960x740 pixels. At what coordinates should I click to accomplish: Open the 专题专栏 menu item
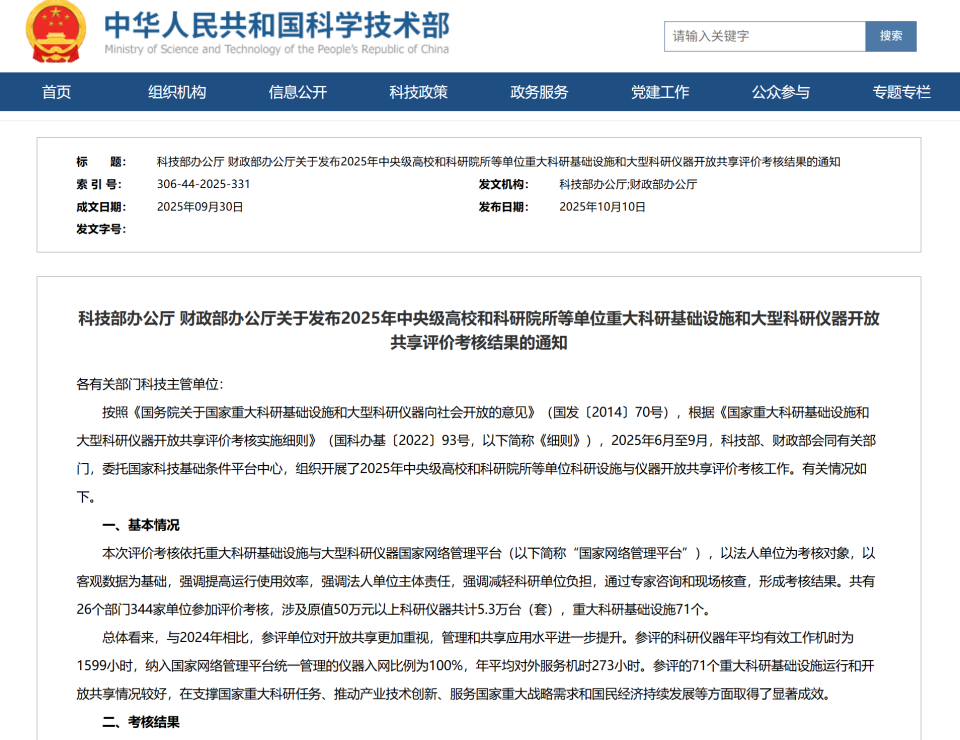coord(901,92)
